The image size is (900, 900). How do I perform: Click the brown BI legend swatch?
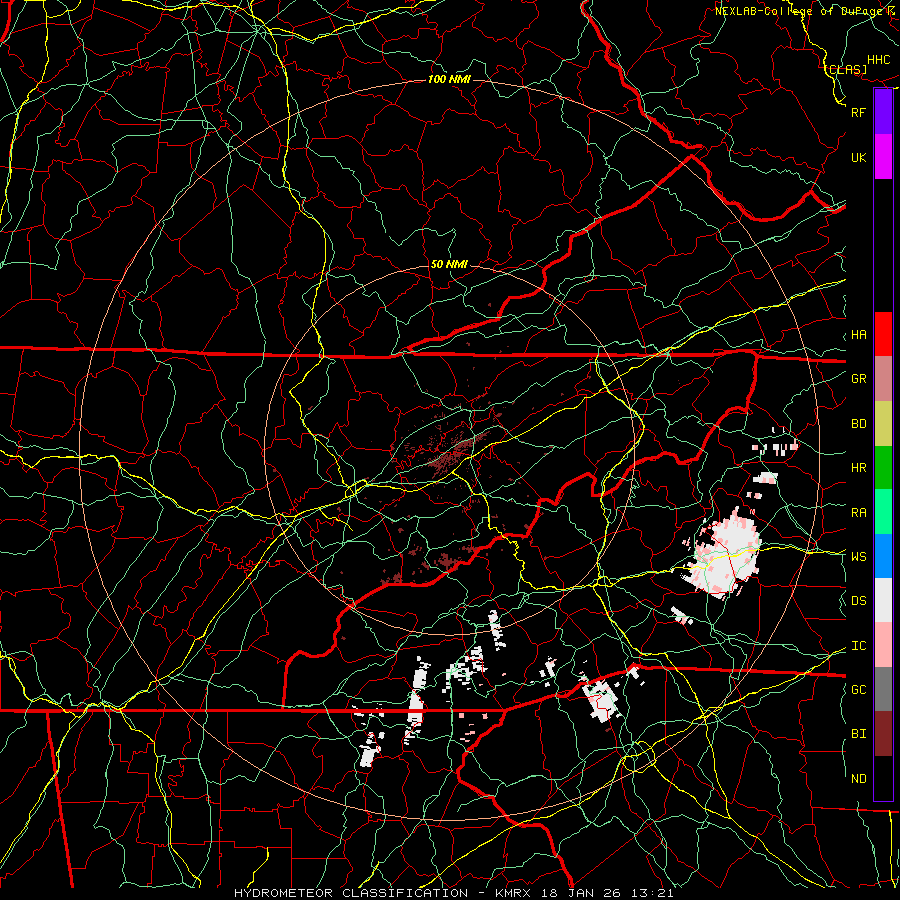point(883,734)
